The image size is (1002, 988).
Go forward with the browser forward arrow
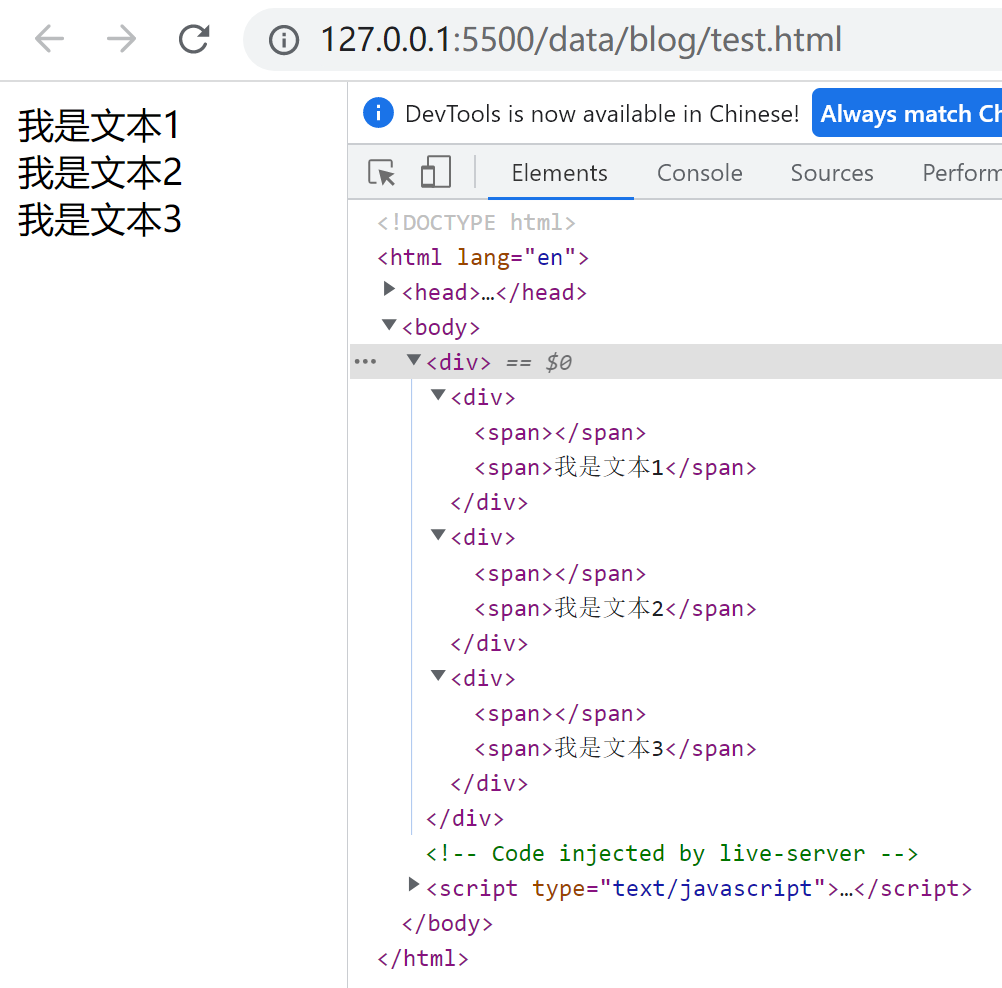[121, 39]
